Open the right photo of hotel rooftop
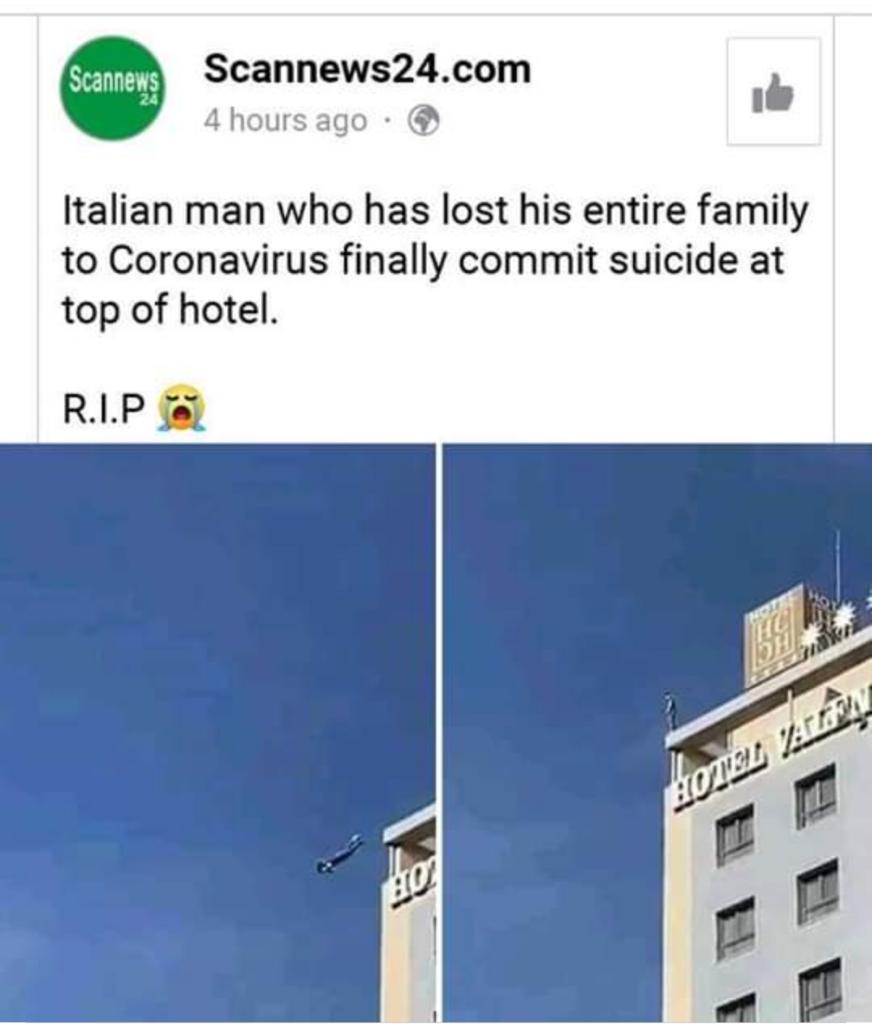Viewport: 872px width, 1024px height. tap(658, 733)
